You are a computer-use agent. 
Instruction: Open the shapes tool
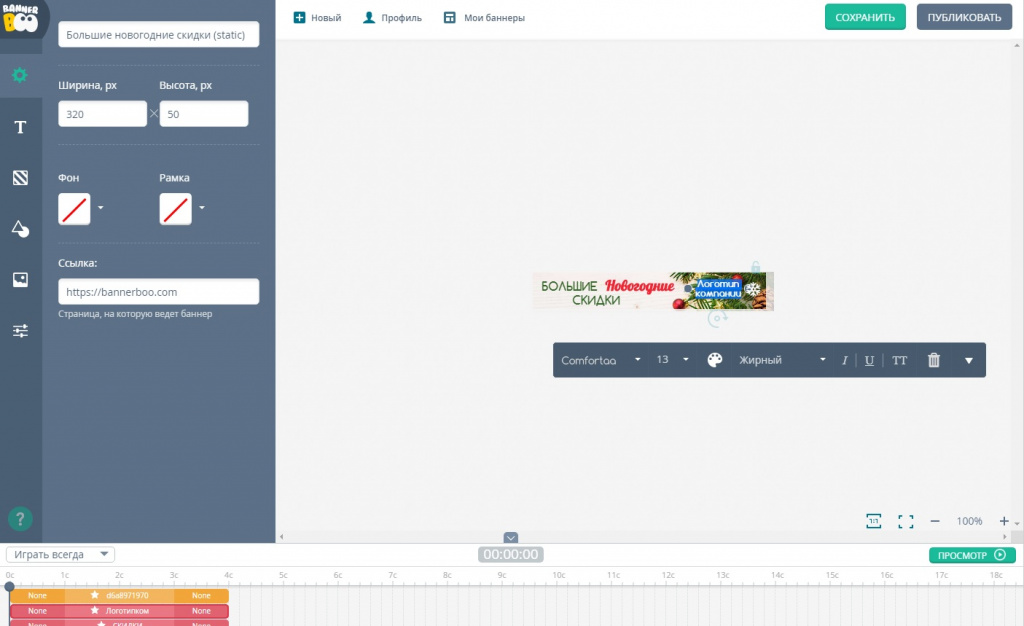tap(20, 228)
